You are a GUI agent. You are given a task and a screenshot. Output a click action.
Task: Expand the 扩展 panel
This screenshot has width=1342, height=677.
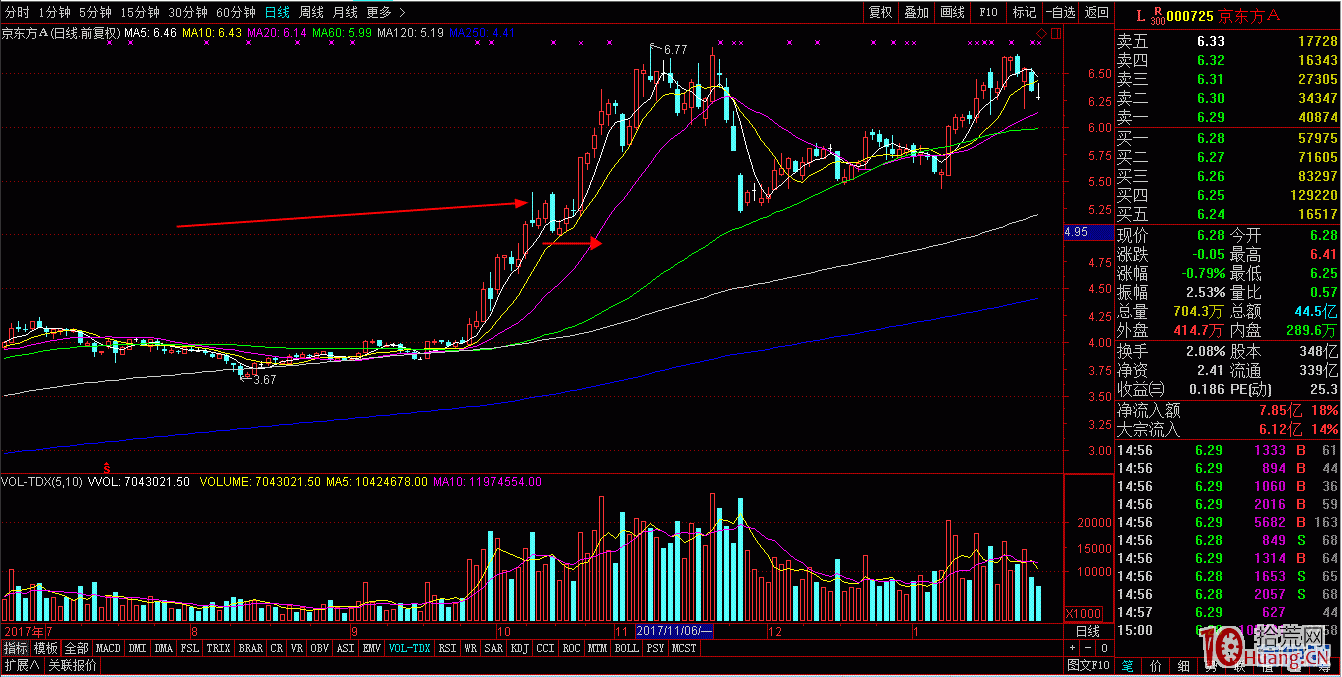[x=21, y=665]
